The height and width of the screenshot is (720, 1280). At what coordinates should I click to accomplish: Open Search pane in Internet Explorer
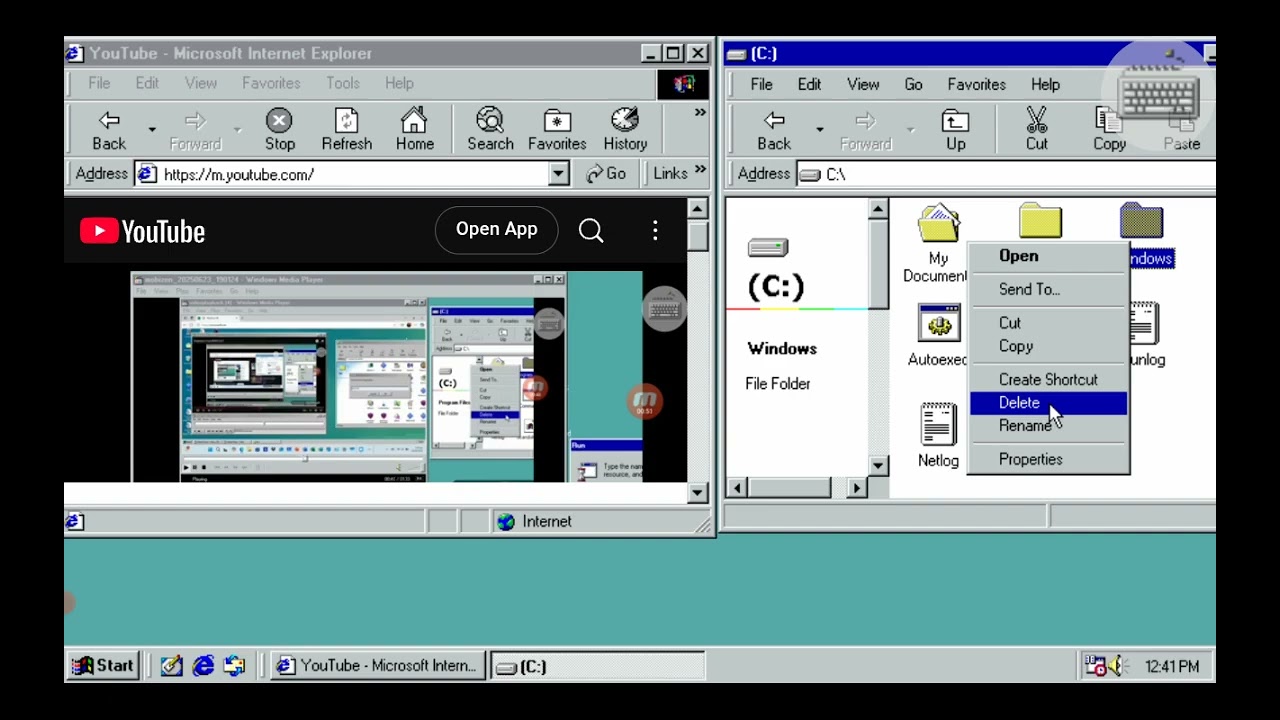[x=490, y=131]
